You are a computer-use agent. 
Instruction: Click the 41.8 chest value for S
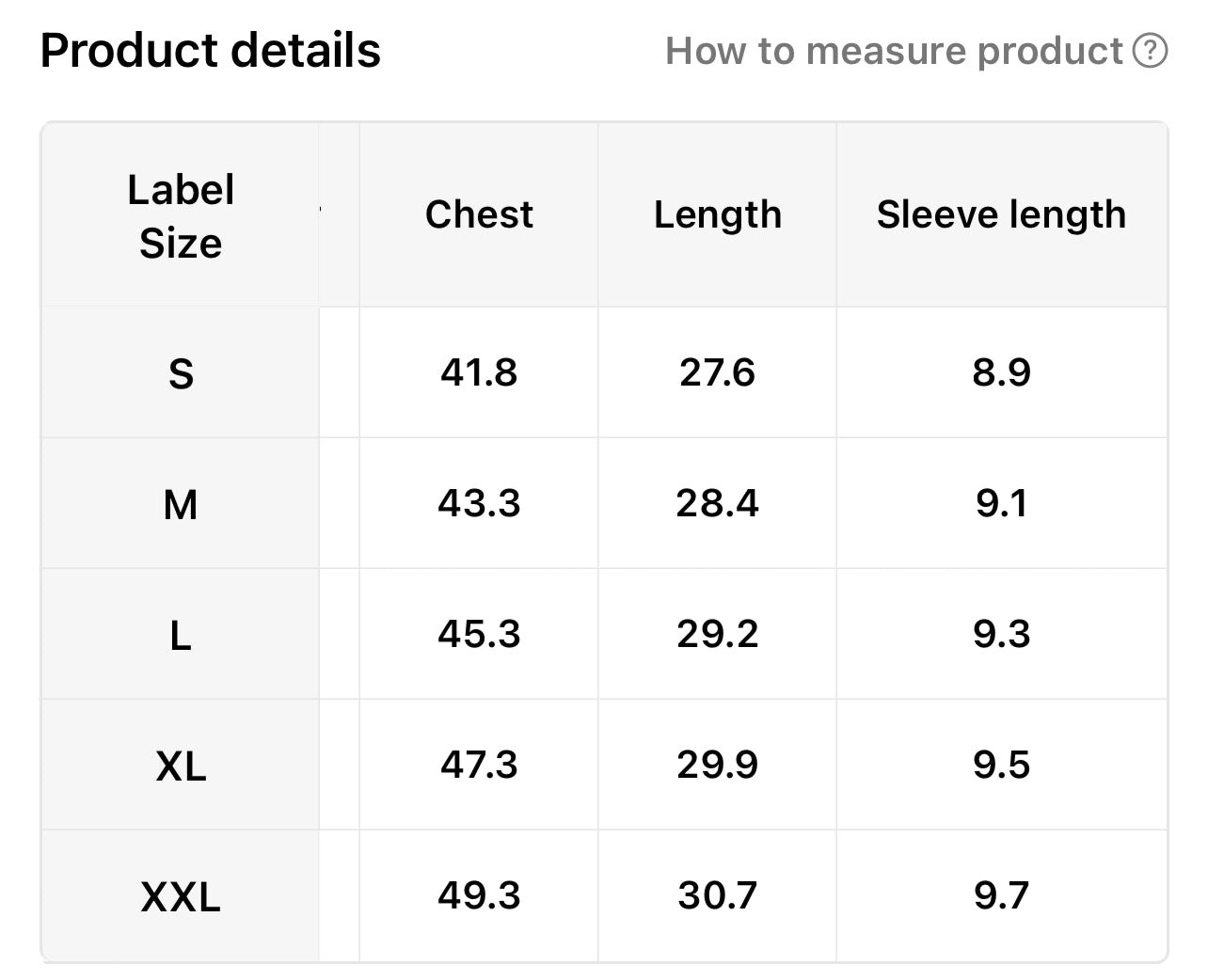479,373
